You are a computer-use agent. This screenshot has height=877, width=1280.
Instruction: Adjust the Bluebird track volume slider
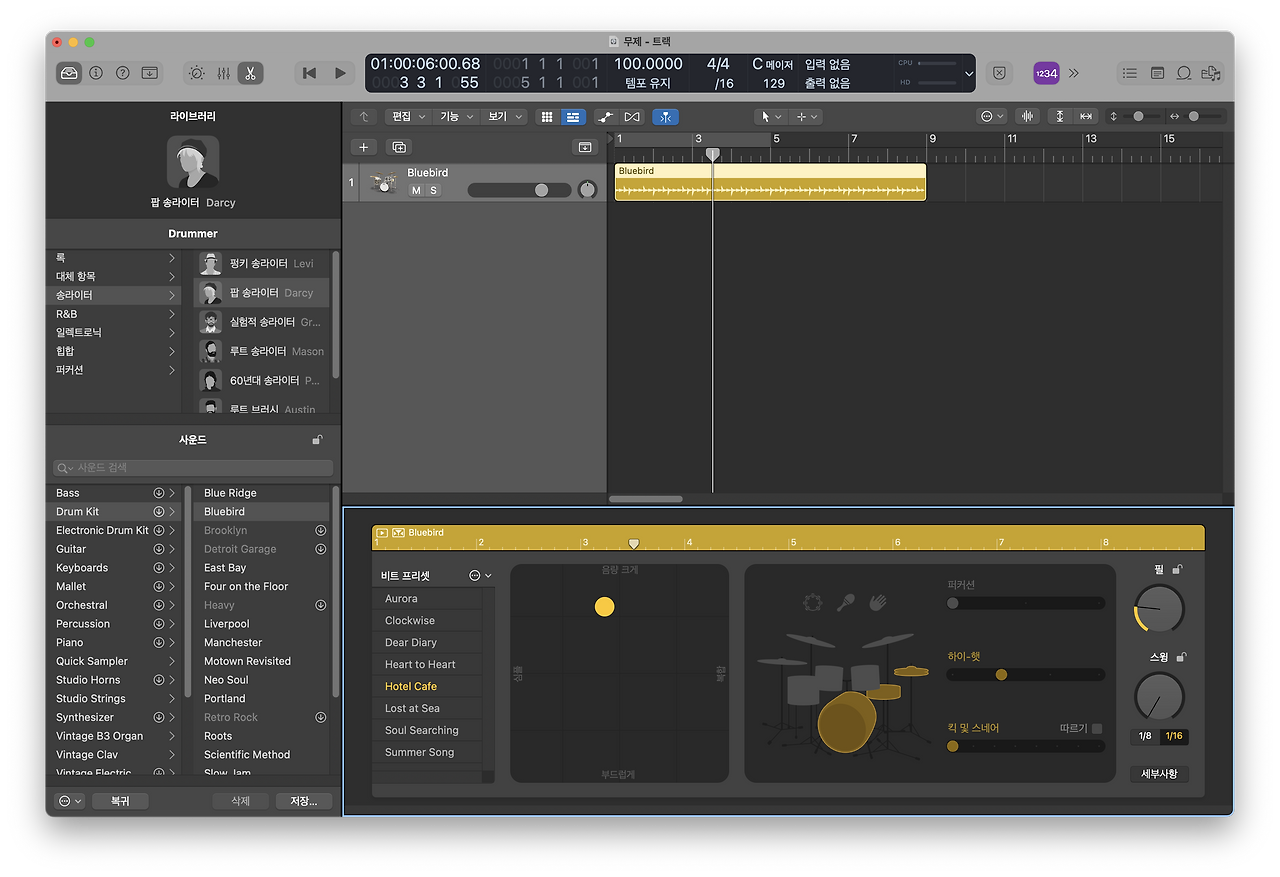pos(519,190)
